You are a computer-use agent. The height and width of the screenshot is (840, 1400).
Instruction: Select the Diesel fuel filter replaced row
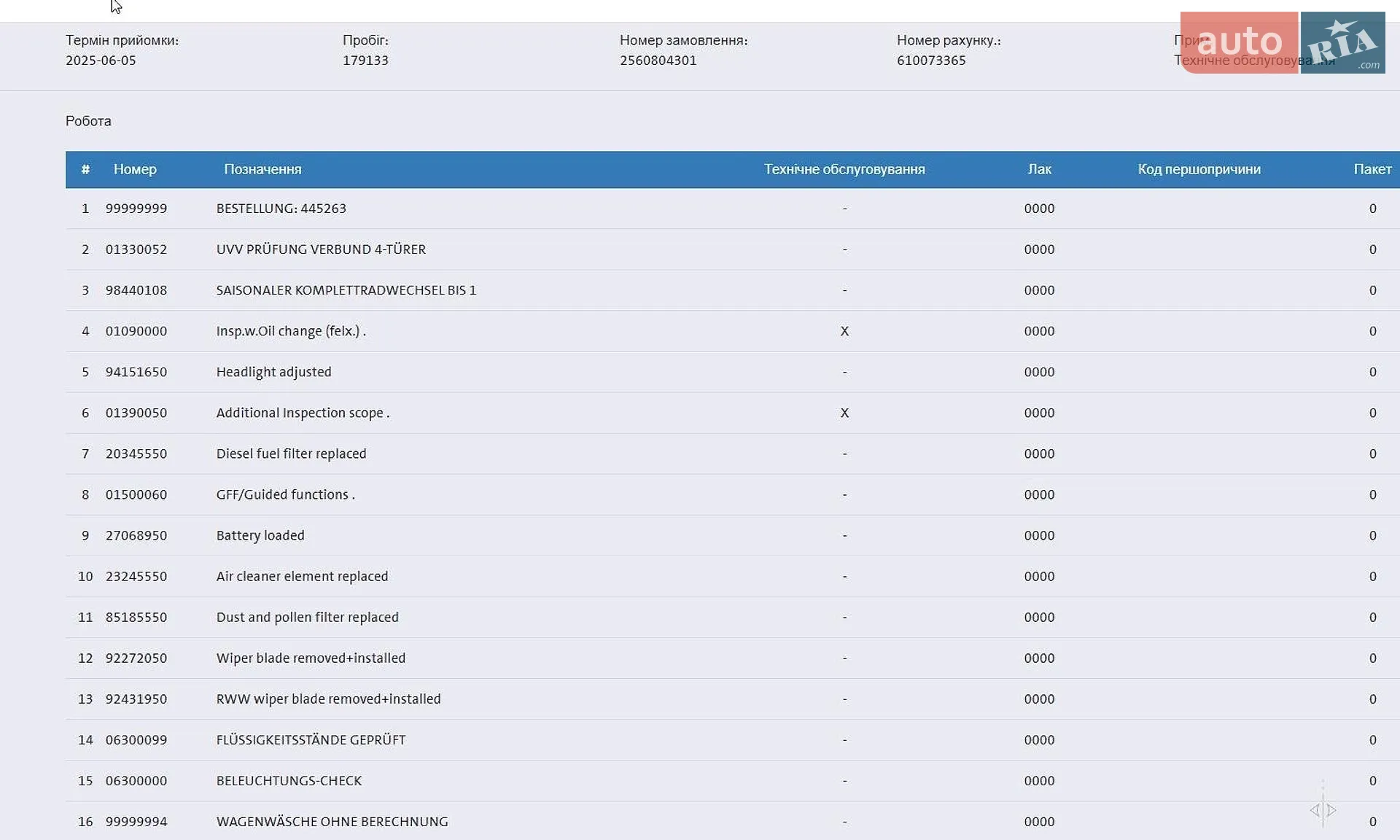pos(733,454)
